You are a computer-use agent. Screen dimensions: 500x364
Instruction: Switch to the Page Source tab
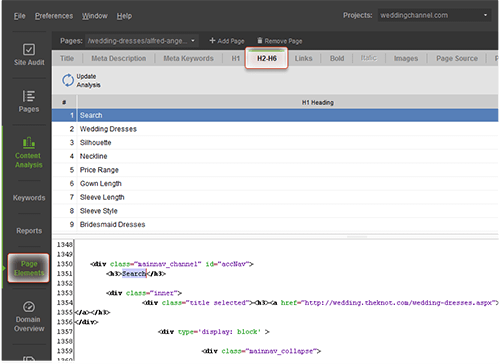pos(457,58)
